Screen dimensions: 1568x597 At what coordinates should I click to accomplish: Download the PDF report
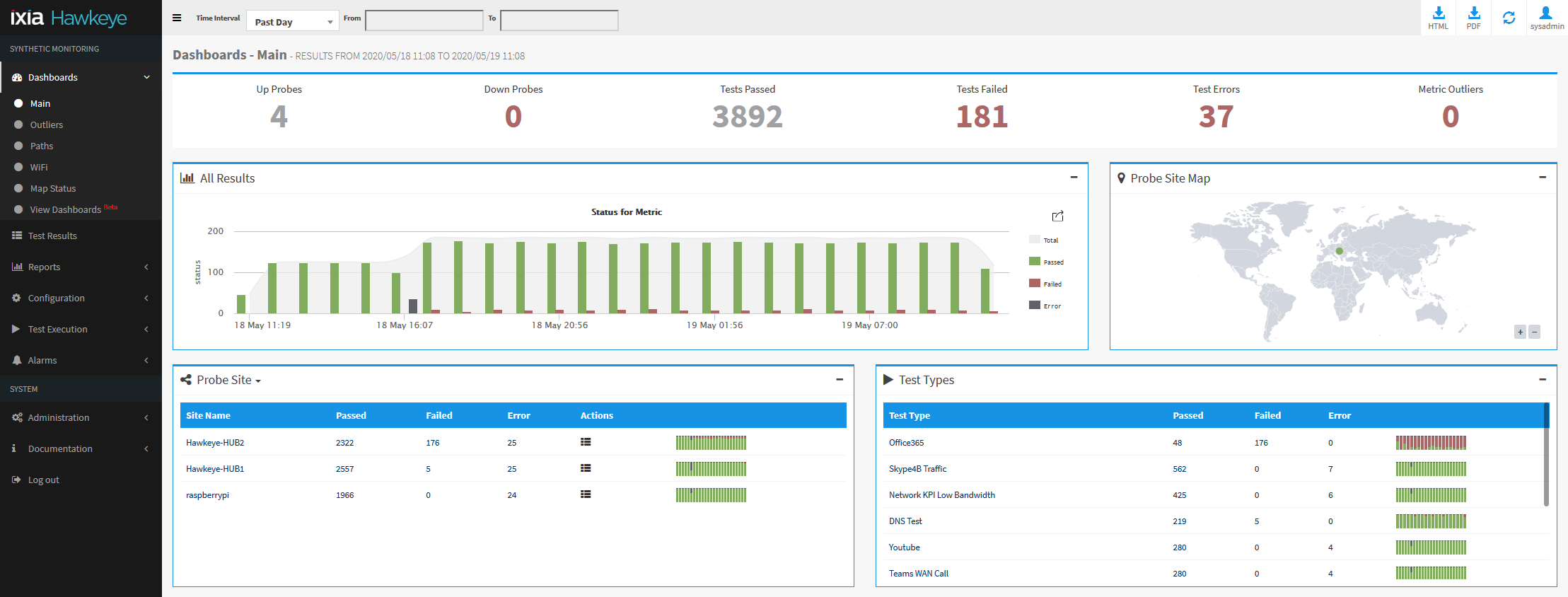[1473, 18]
